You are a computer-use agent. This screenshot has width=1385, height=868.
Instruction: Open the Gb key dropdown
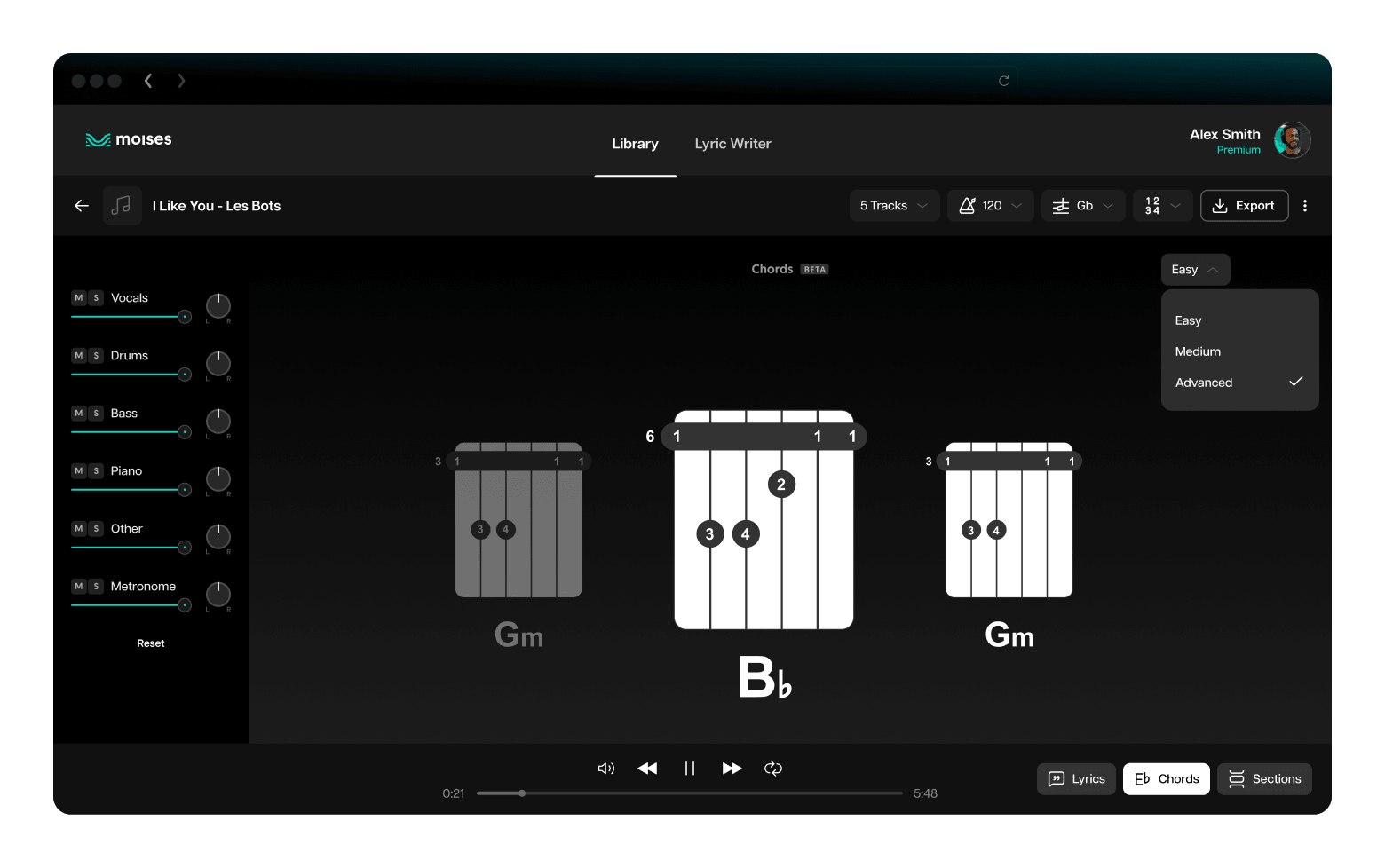[x=1083, y=206]
